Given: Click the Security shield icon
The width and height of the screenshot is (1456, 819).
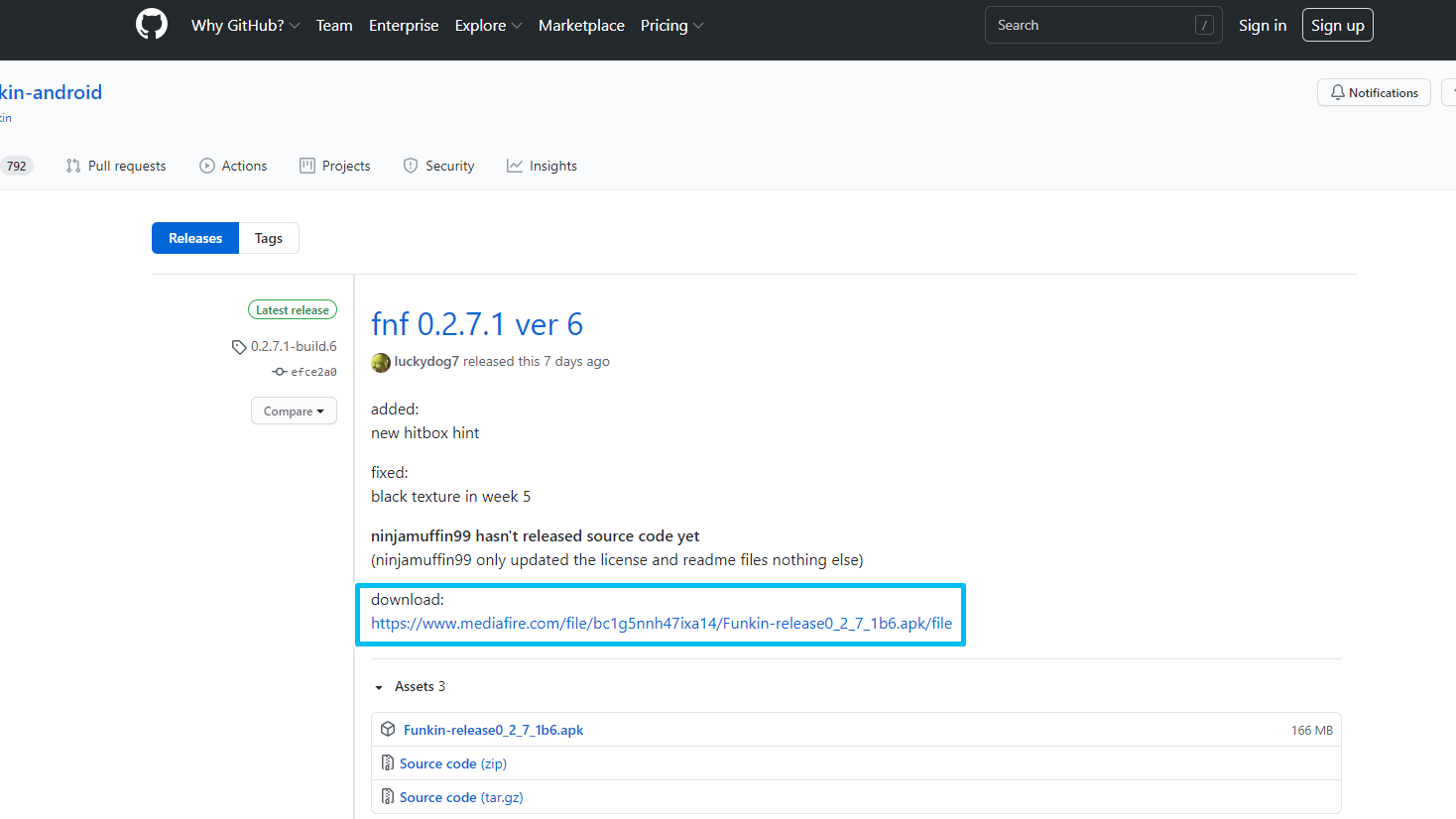Looking at the screenshot, I should point(411,166).
